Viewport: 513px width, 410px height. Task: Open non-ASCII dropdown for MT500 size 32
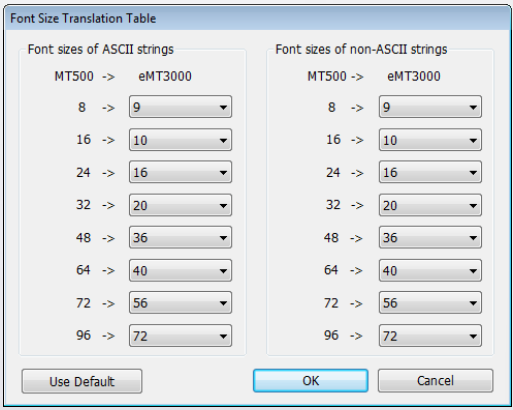point(430,205)
